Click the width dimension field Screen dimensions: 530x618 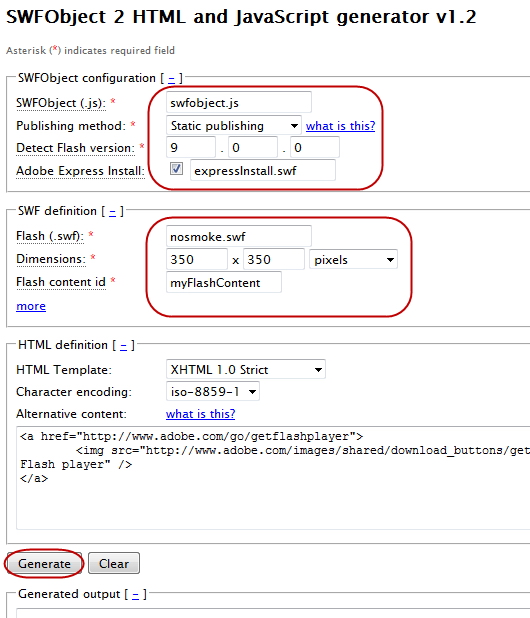tap(197, 259)
